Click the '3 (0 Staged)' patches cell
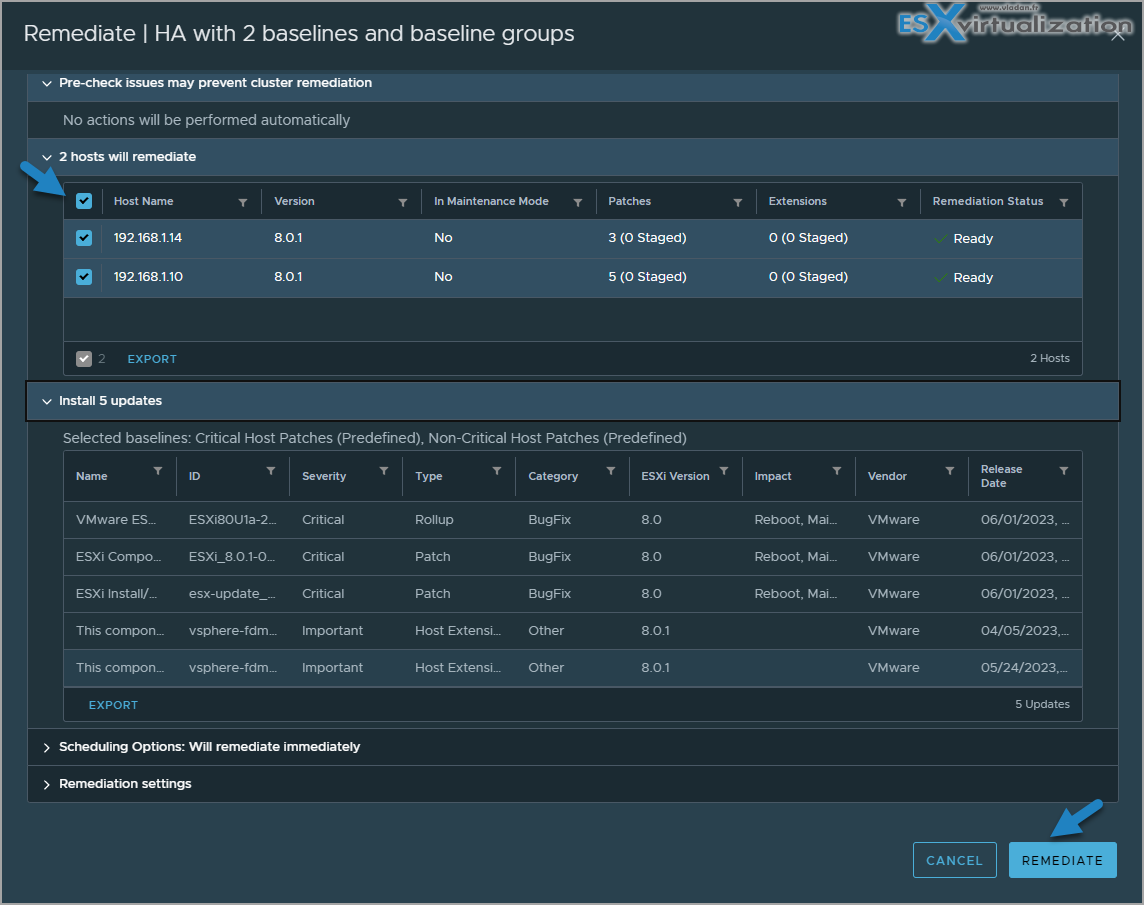The image size is (1144, 905). point(647,238)
